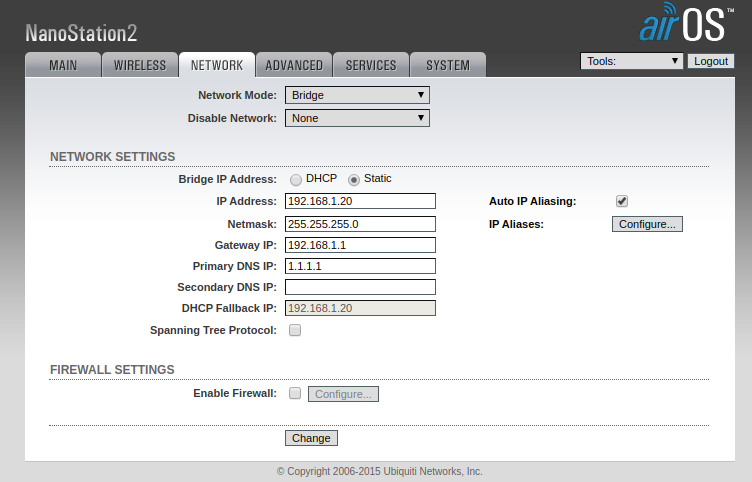Viewport: 752px width, 482px height.
Task: Click Configure button for IP Aliases
Action: [647, 224]
